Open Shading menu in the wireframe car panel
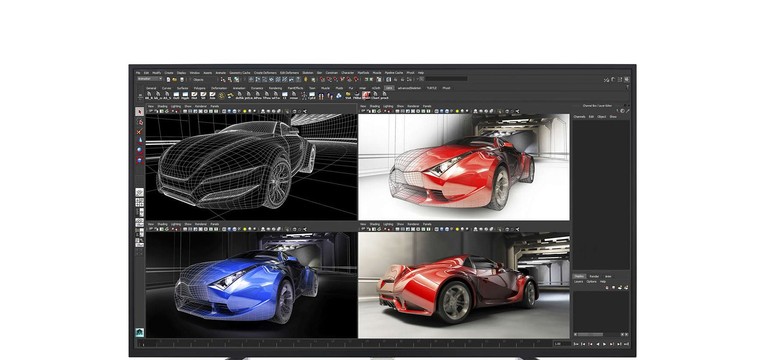 click(162, 106)
